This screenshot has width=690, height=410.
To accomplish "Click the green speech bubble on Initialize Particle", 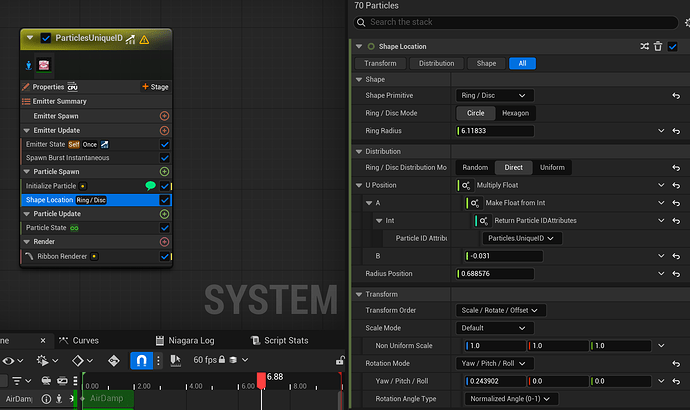I will 150,186.
